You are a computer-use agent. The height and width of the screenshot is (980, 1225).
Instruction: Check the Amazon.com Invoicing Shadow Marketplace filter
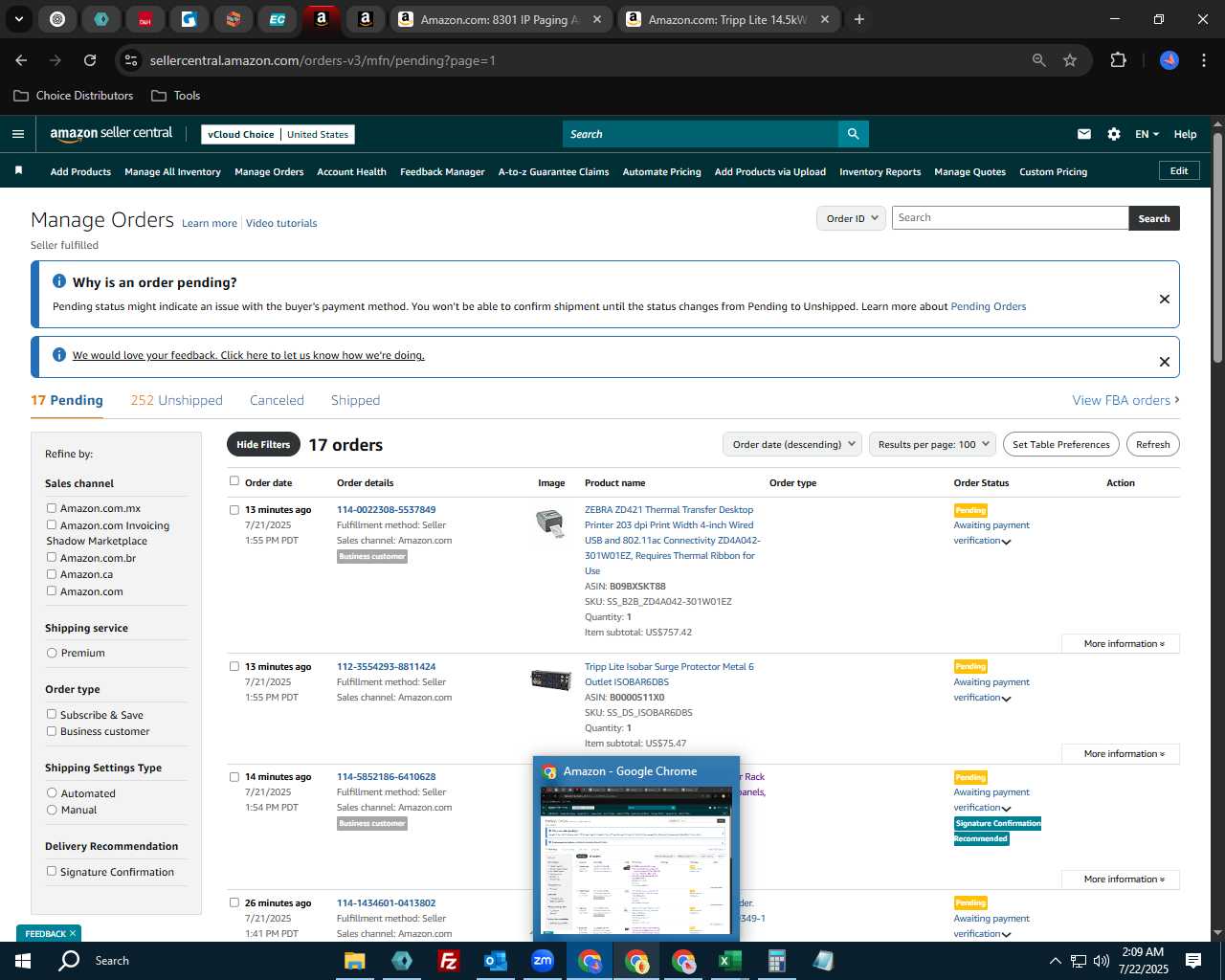point(52,524)
